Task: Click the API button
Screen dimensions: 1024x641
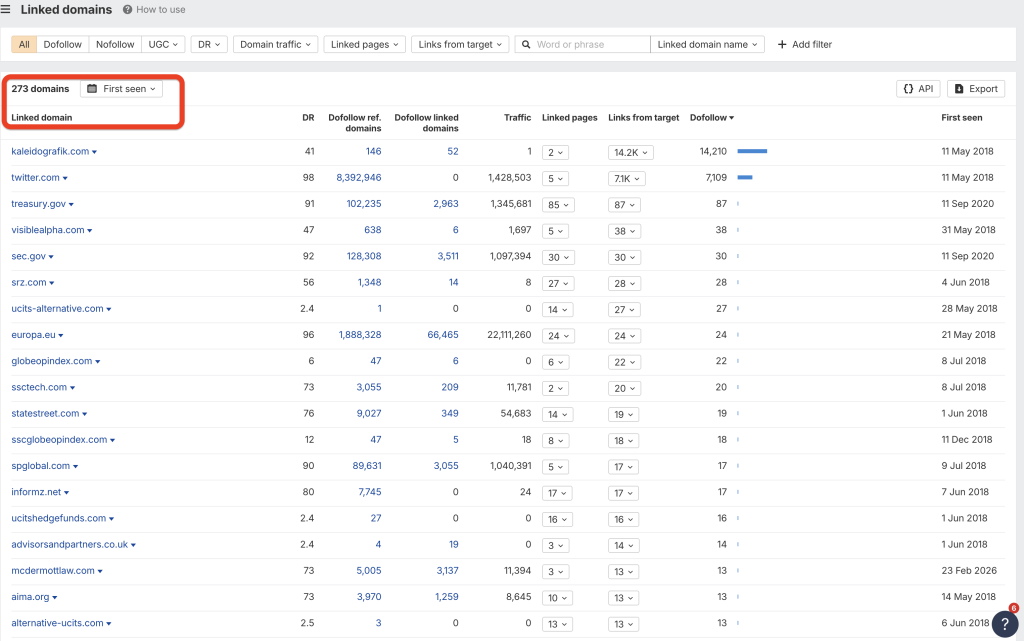Action: point(918,89)
